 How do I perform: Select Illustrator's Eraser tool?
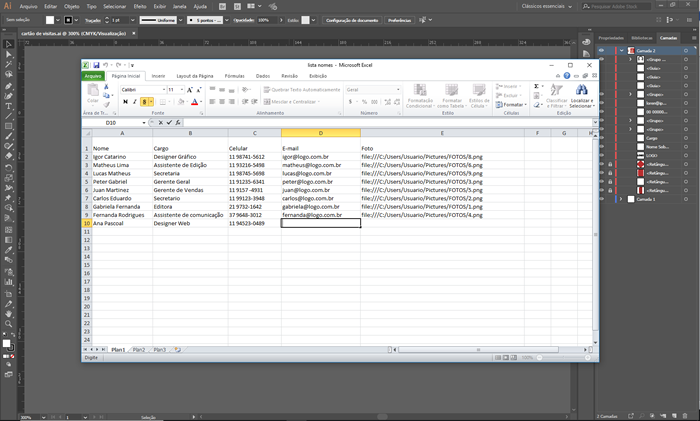(8, 156)
